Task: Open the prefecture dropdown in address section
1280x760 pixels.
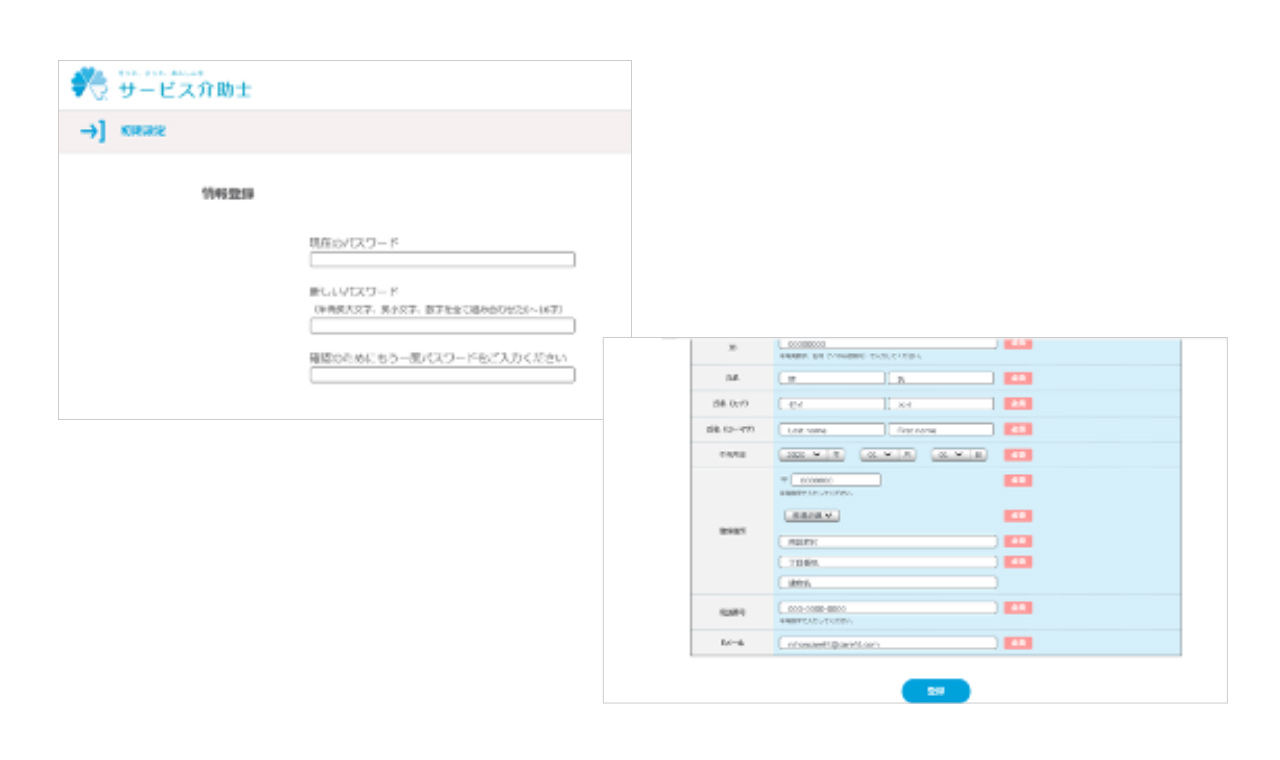Action: click(x=811, y=516)
